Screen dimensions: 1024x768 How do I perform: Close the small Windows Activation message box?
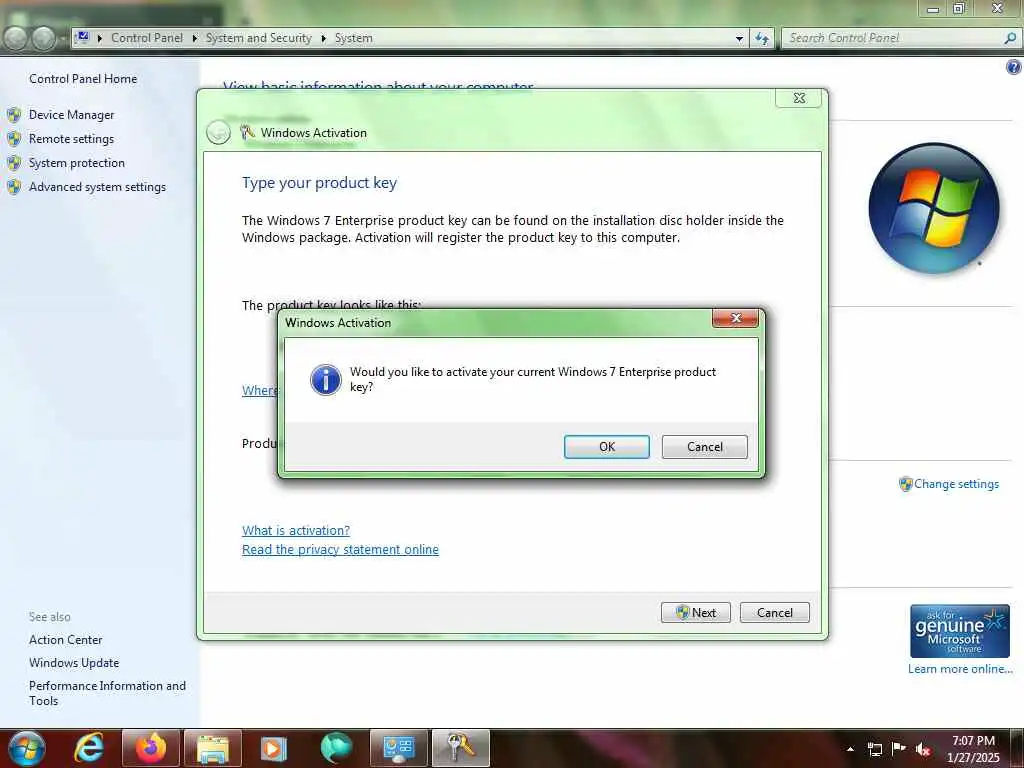735,318
